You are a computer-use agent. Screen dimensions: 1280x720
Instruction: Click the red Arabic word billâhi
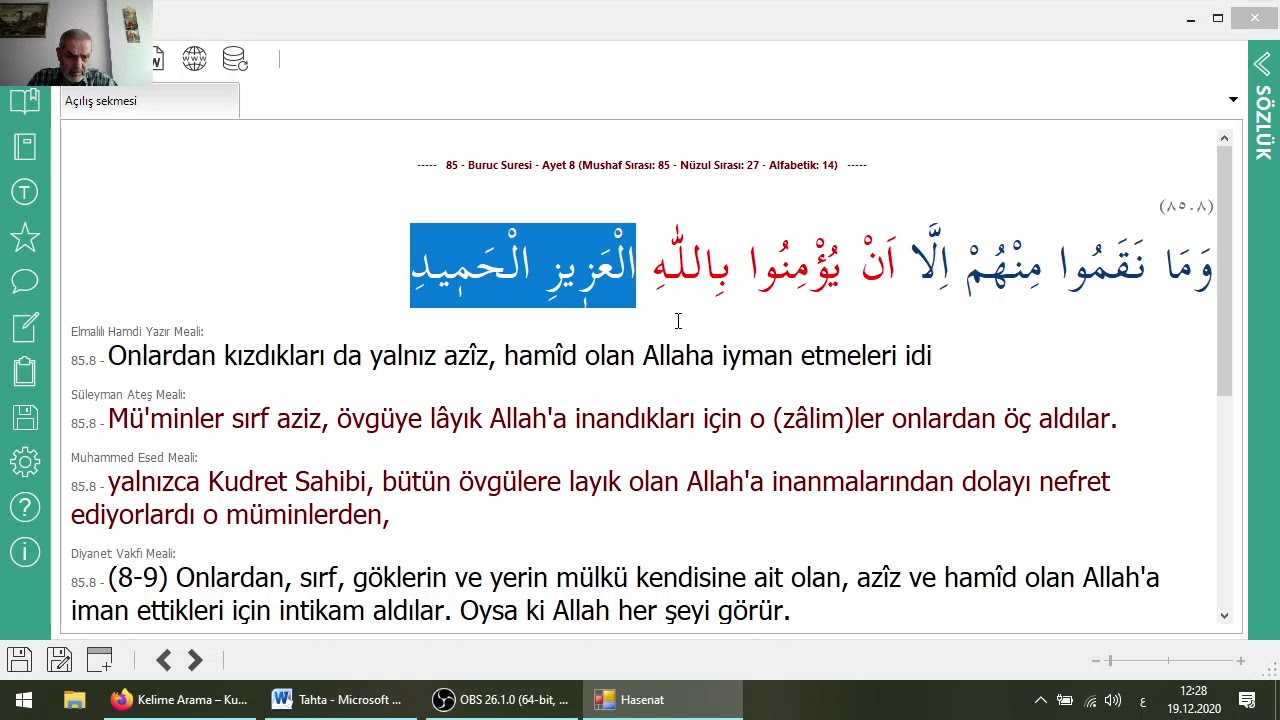(x=691, y=262)
